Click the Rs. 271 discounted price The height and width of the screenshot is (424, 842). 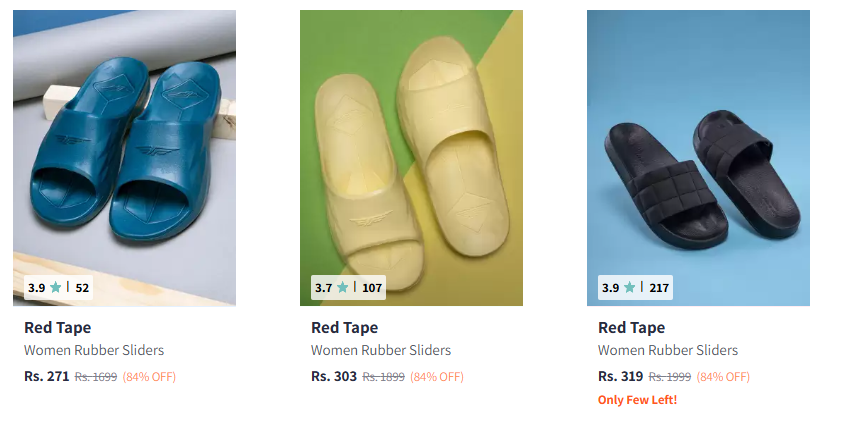tap(47, 376)
